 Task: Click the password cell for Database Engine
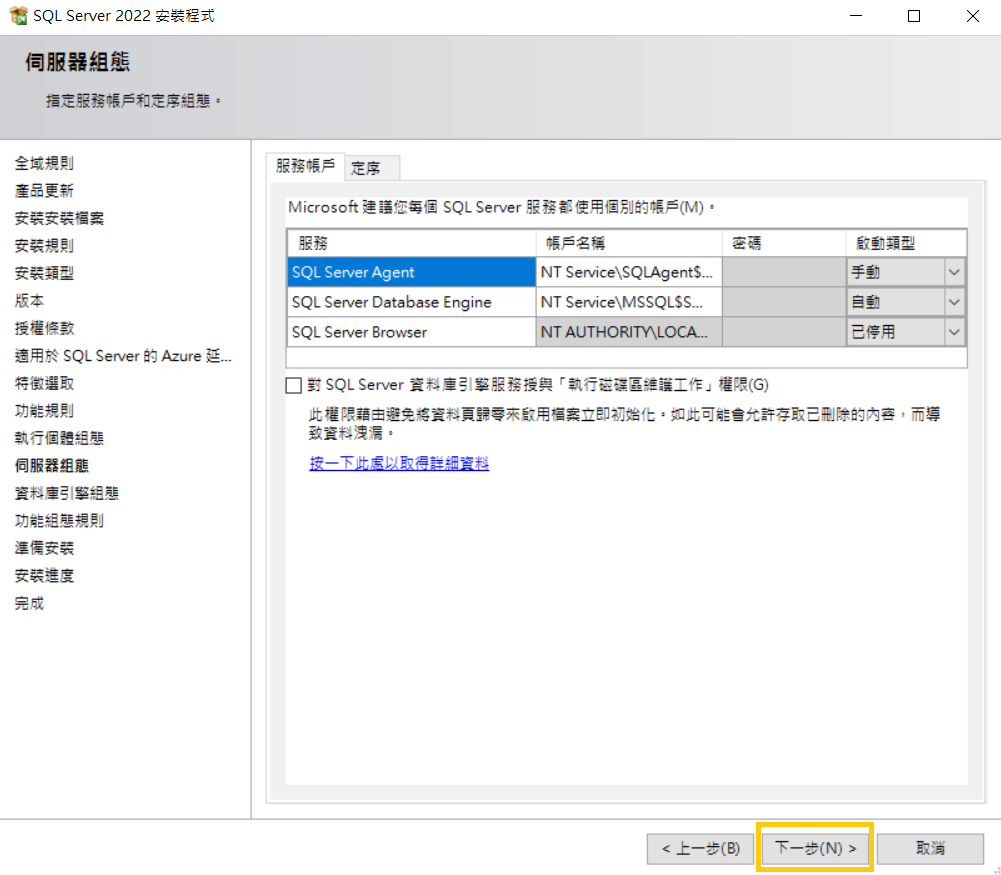pyautogui.click(x=784, y=303)
